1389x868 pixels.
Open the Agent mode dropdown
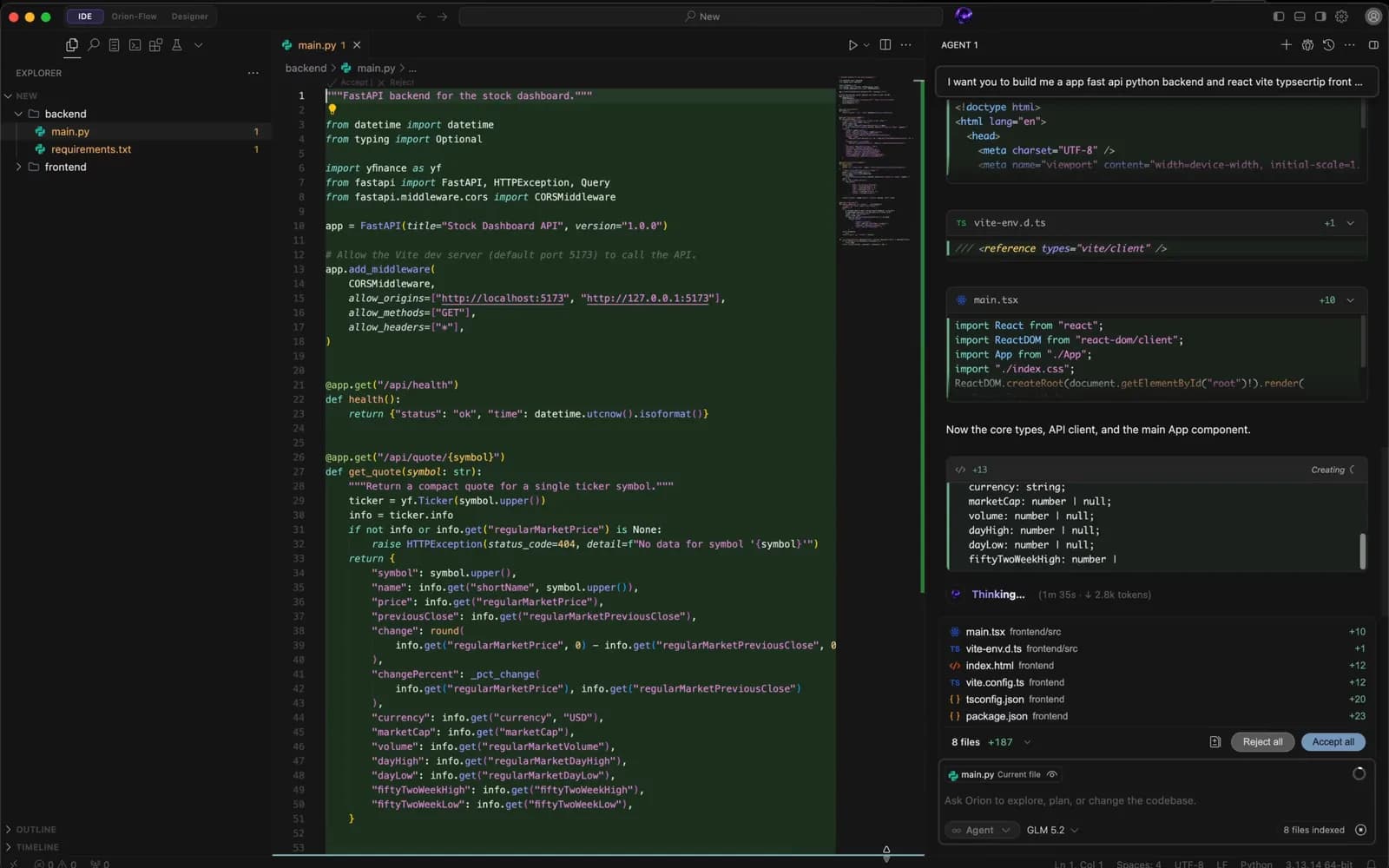click(981, 830)
